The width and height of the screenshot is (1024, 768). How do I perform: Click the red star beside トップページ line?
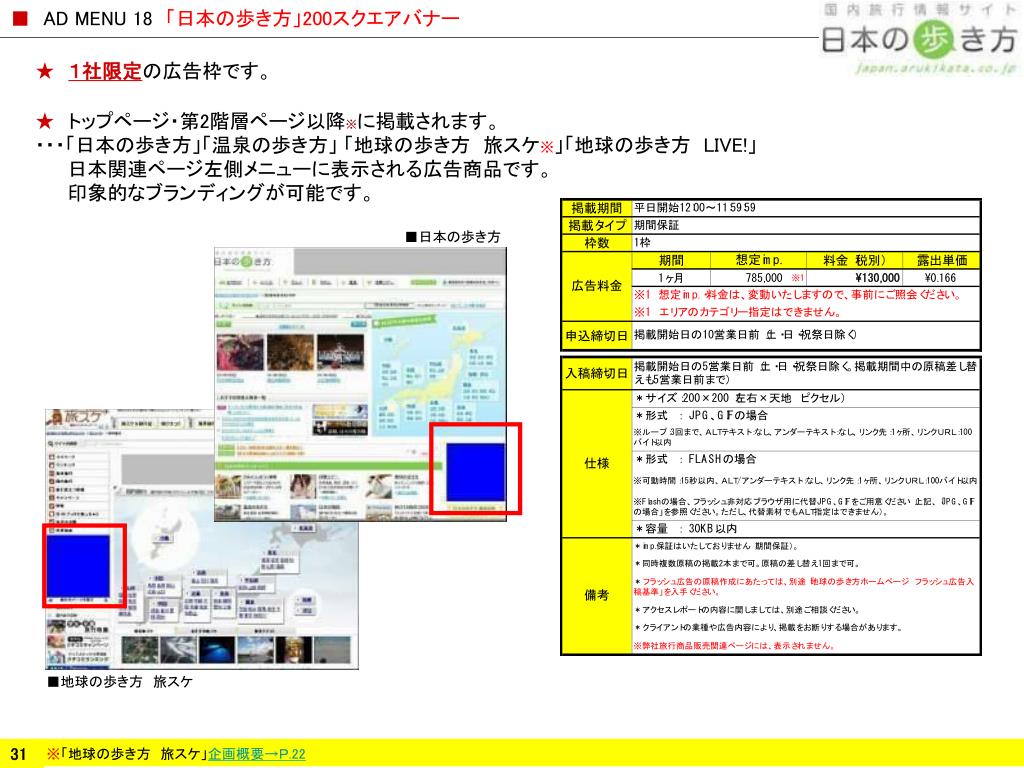point(44,121)
